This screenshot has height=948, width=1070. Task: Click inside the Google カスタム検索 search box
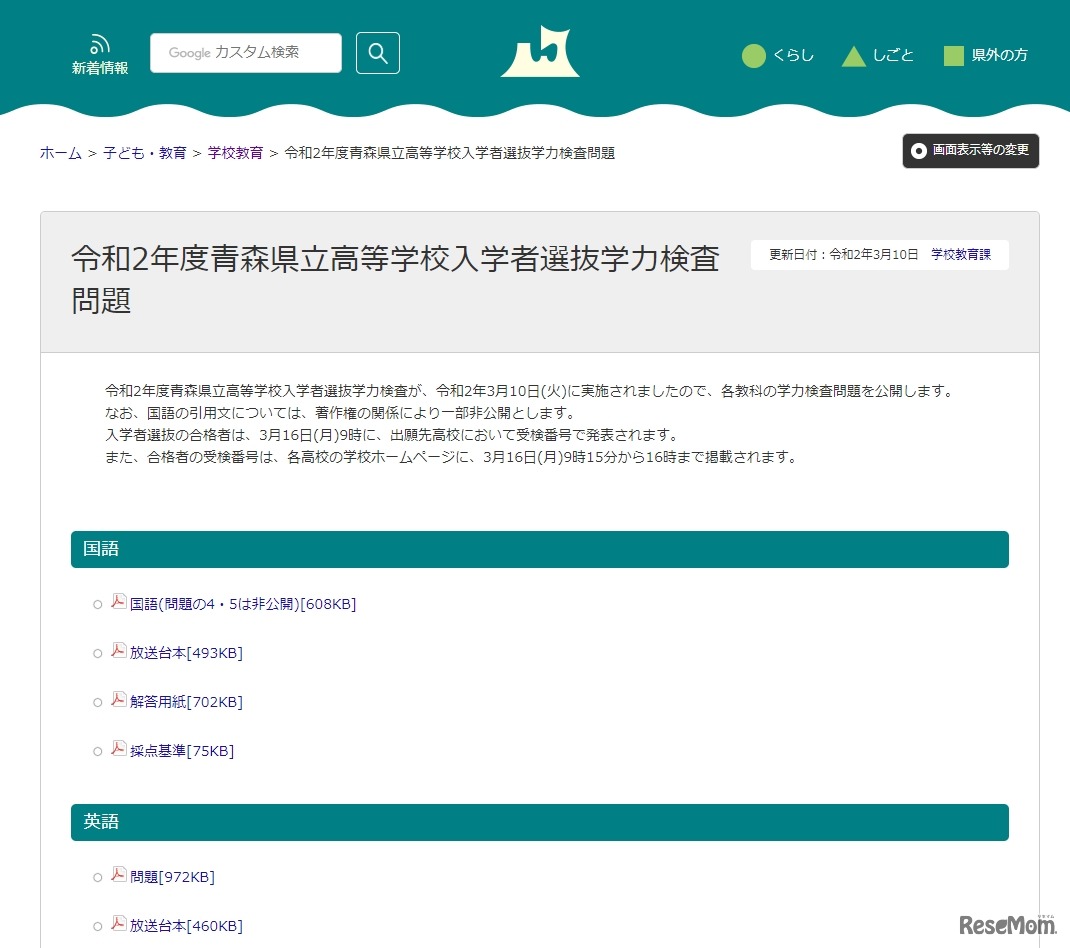[x=245, y=52]
